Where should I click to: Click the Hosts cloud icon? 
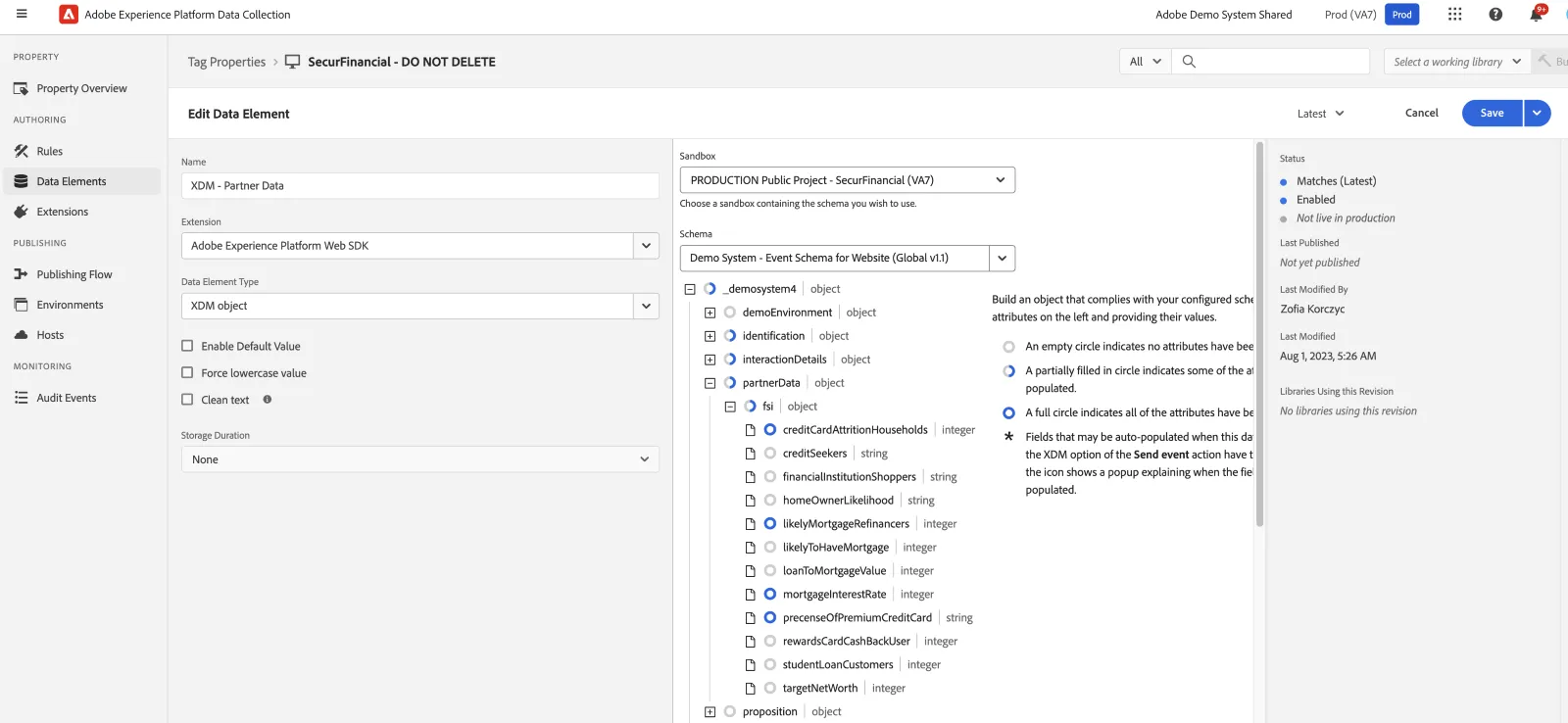(x=21, y=335)
